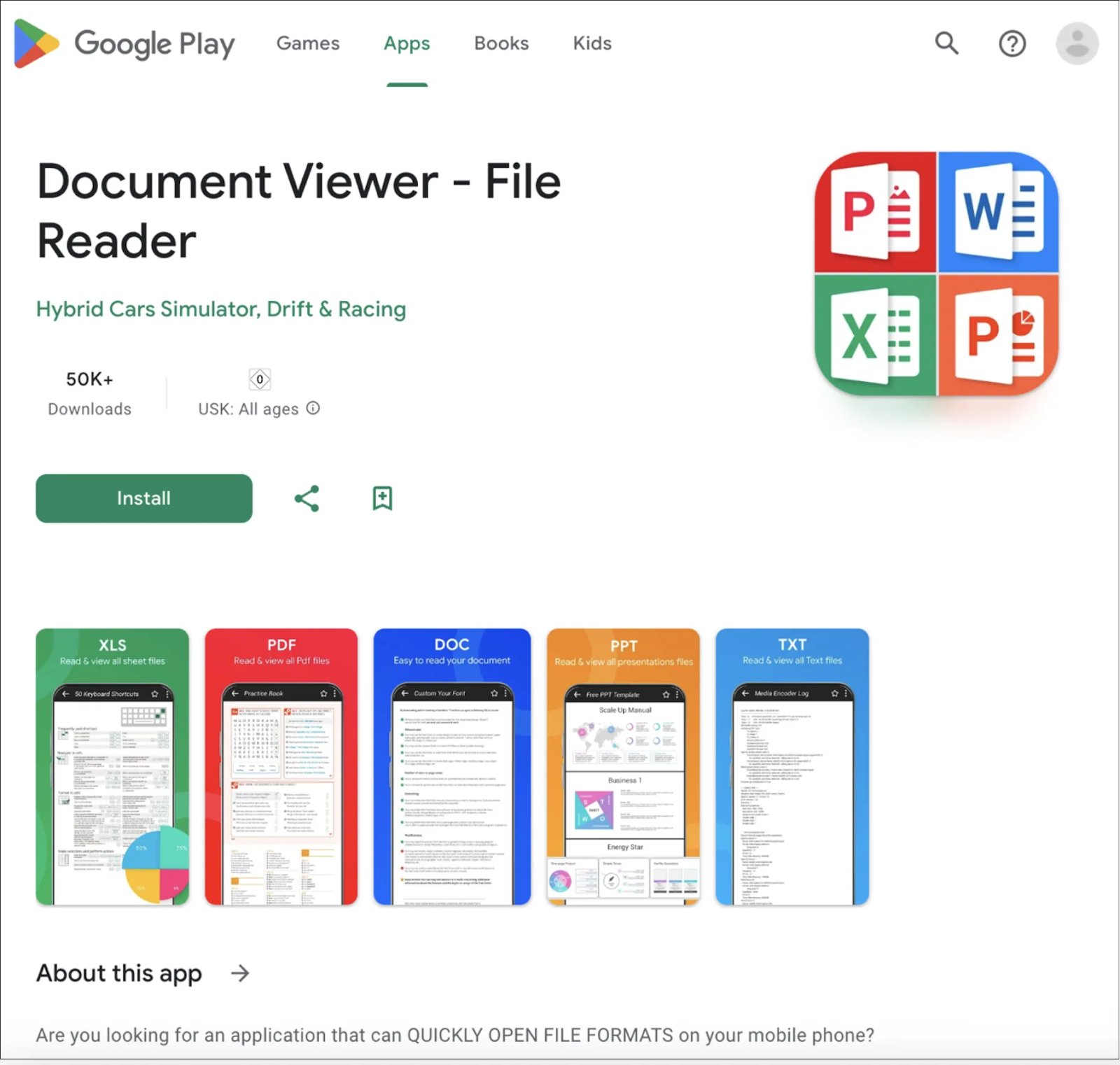Screen dimensions: 1120x1065
Task: Open the PPT screenshot thumbnail
Action: click(x=624, y=767)
